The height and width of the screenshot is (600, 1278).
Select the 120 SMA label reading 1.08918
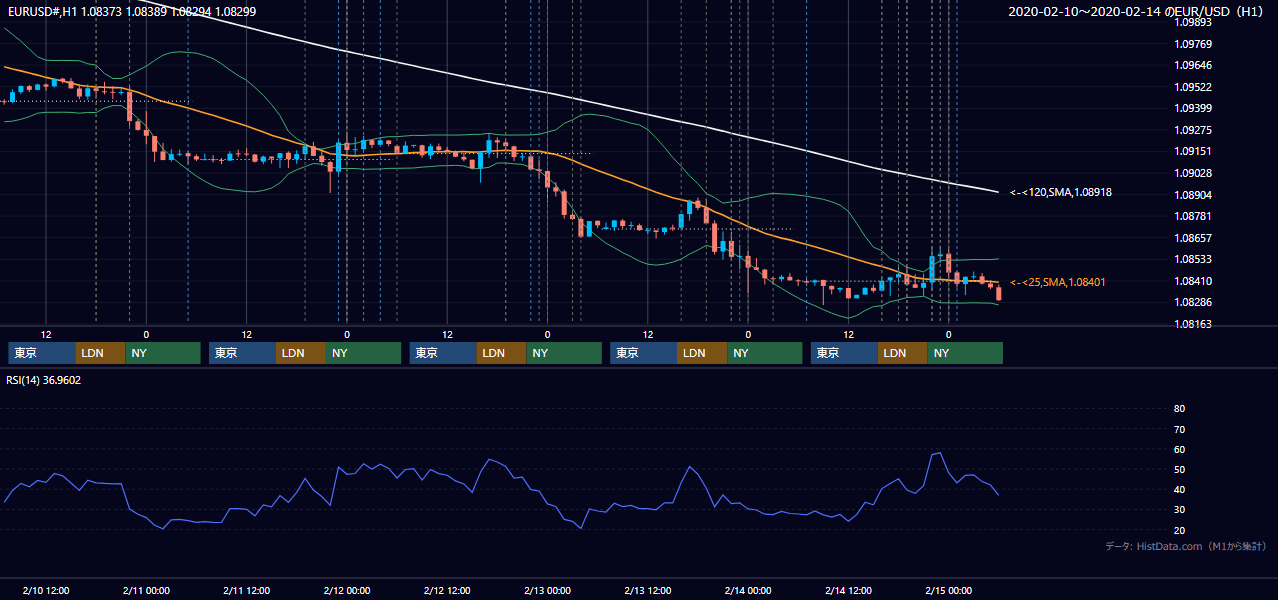point(1061,192)
